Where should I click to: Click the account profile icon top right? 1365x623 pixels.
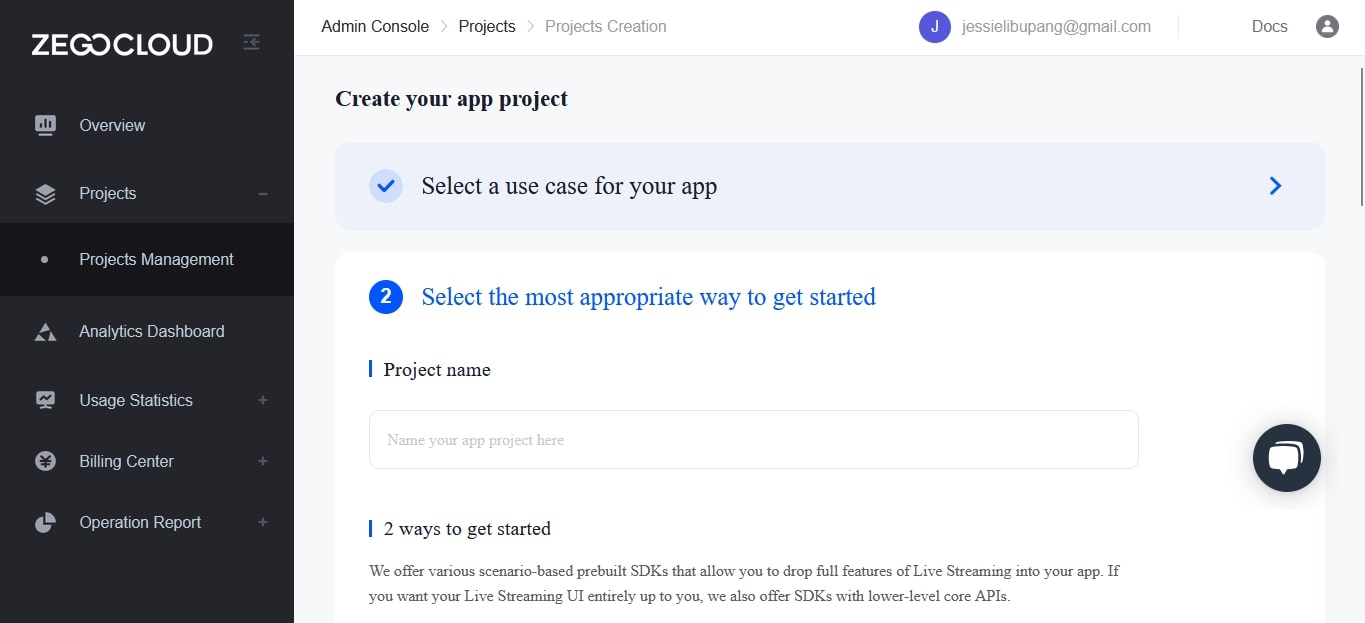click(1327, 26)
